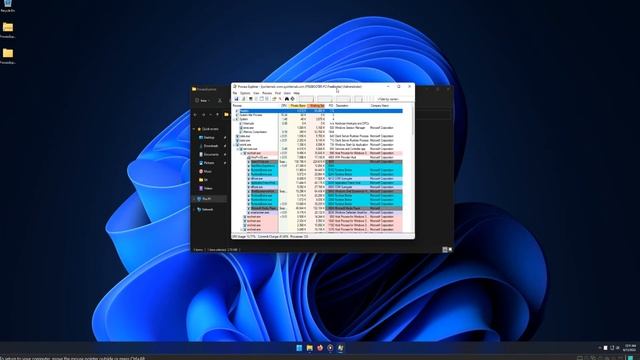This screenshot has height=360, width=640.
Task: Click the Back arrow in File Explorer
Action: (x=196, y=115)
